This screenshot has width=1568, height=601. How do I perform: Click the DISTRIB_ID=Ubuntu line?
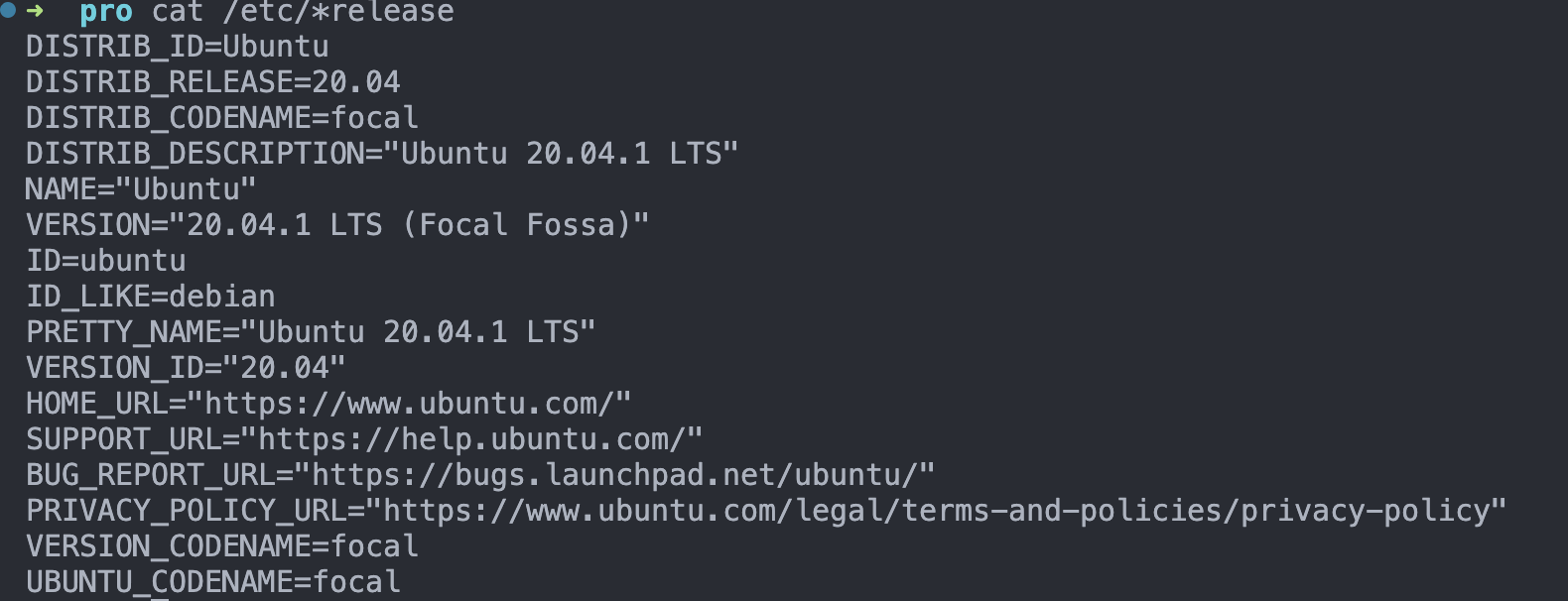coord(178,47)
